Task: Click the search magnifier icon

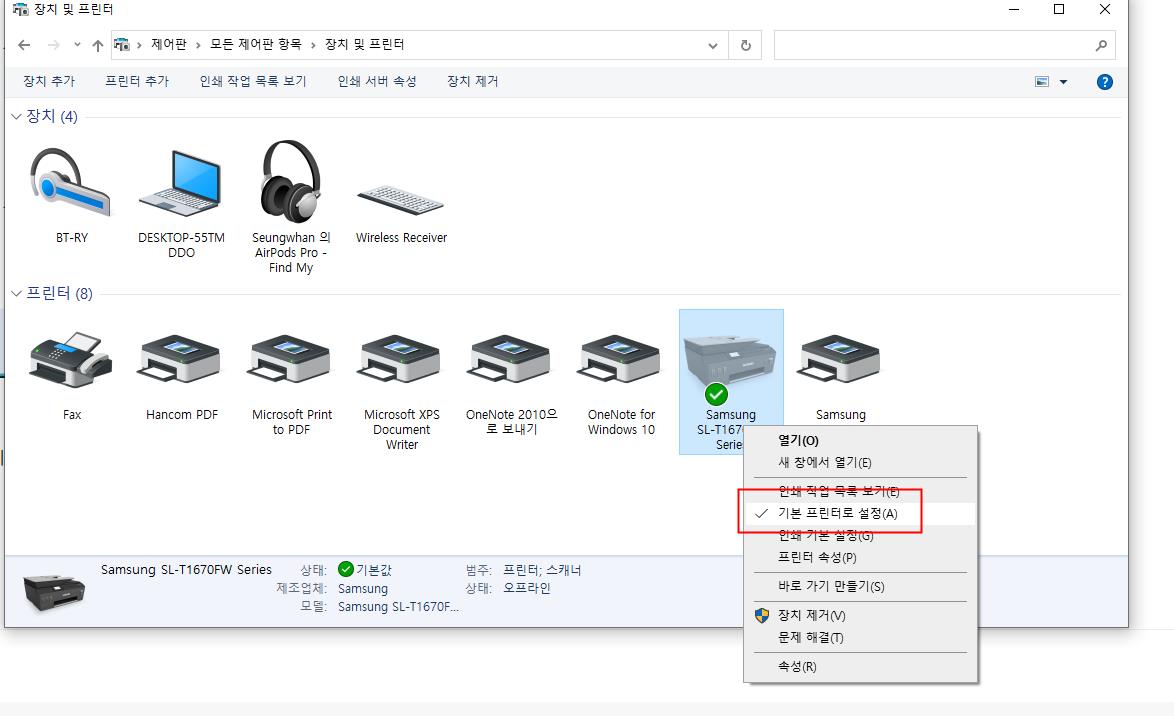Action: pos(1101,45)
